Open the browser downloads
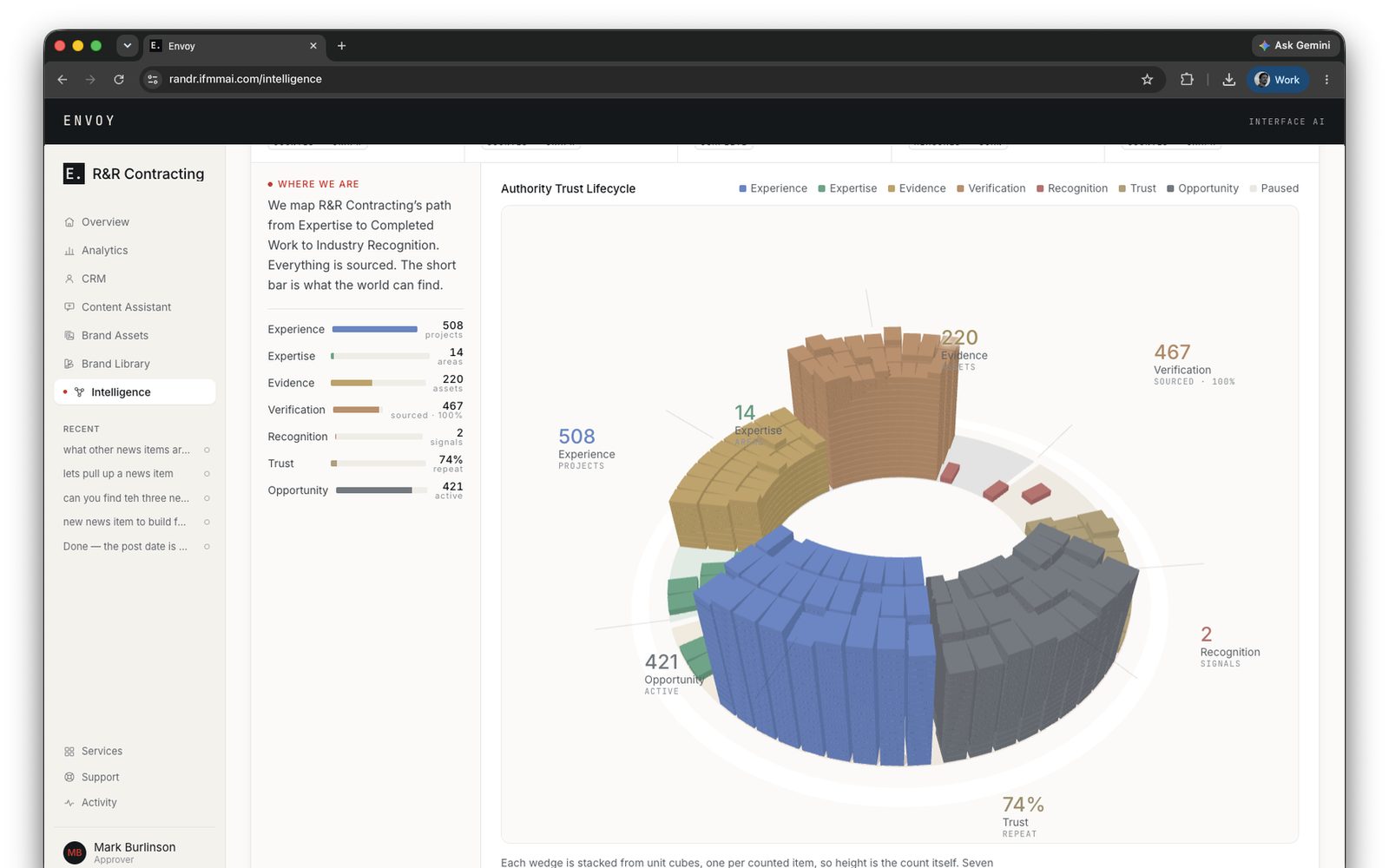The height and width of the screenshot is (868, 1389). (x=1228, y=79)
